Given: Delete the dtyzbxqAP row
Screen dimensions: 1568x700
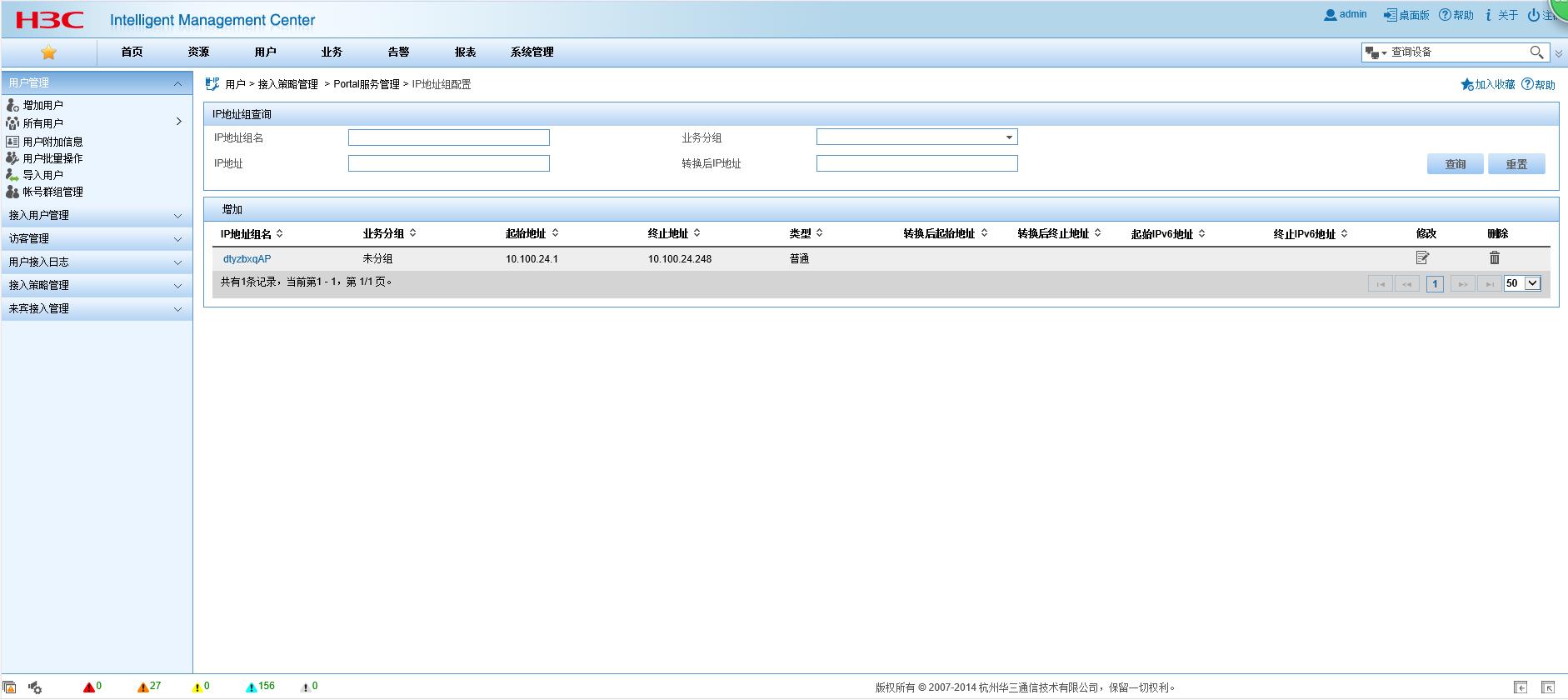Looking at the screenshot, I should pos(1495,258).
